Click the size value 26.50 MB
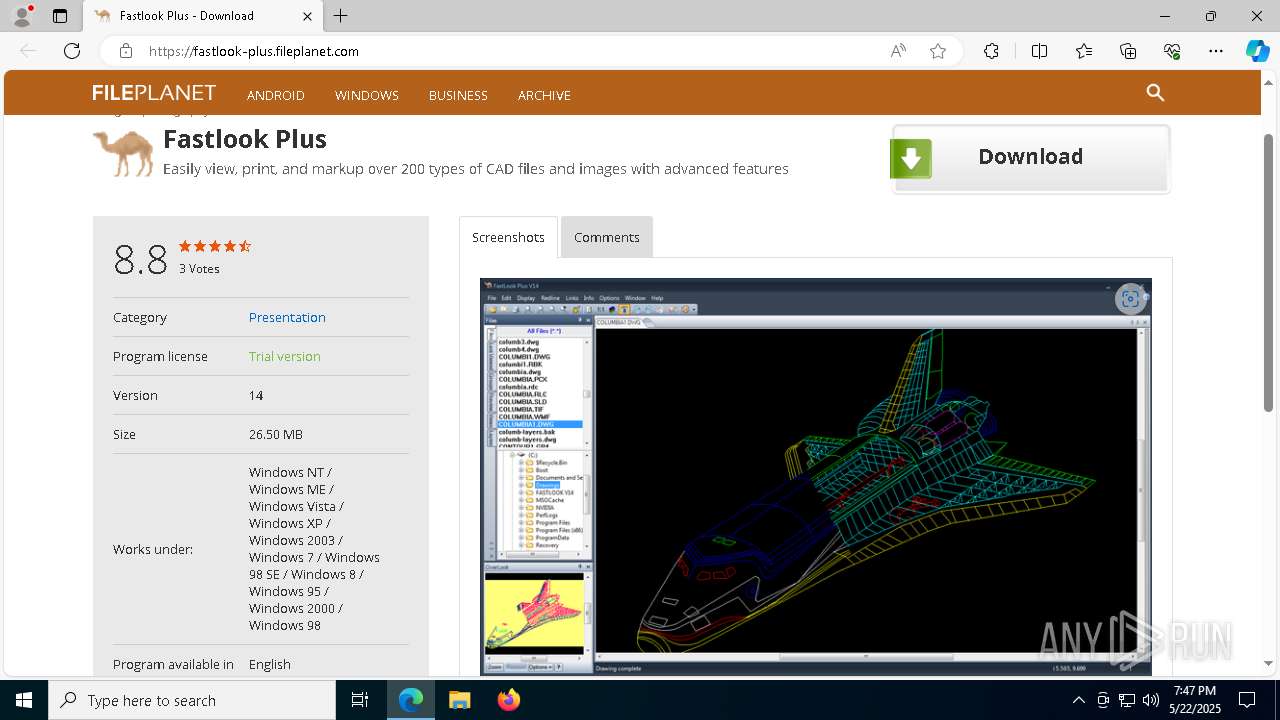Image resolution: width=1280 pixels, height=720 pixels. point(276,434)
